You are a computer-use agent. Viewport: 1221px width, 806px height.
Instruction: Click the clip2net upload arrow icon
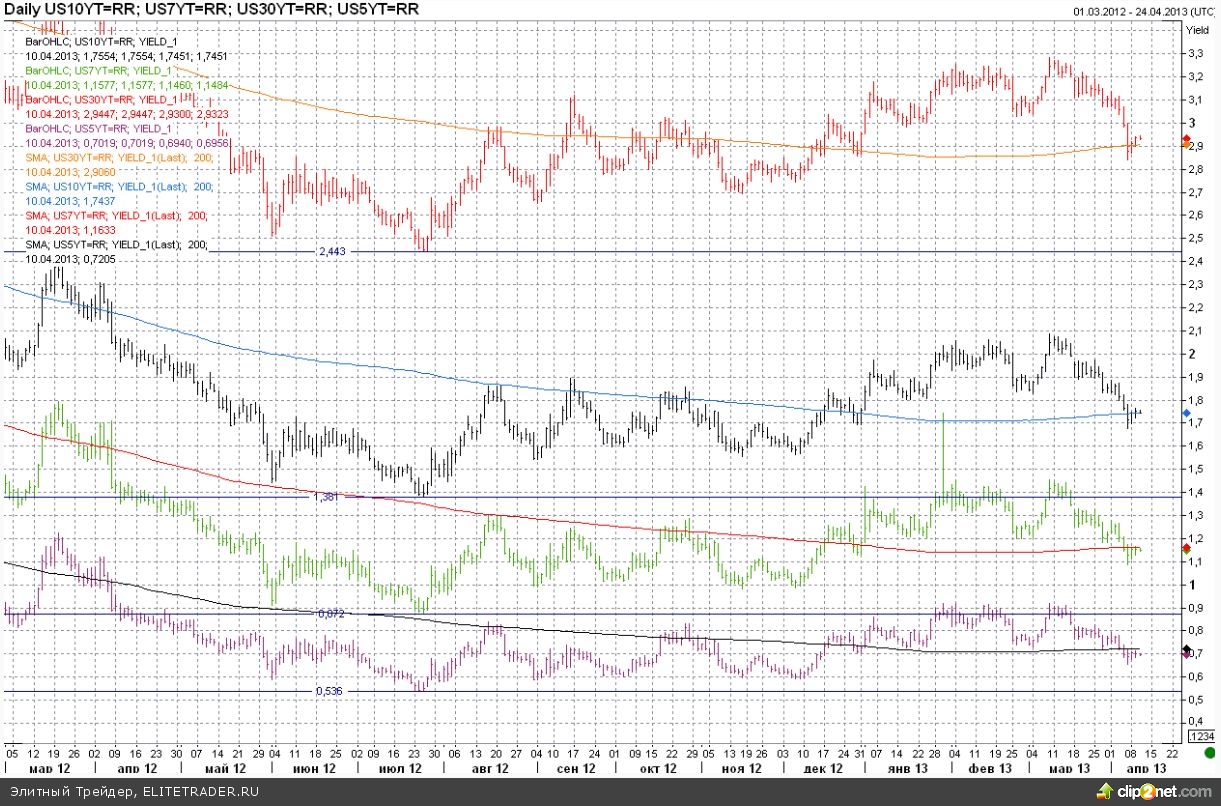pyautogui.click(x=1106, y=792)
